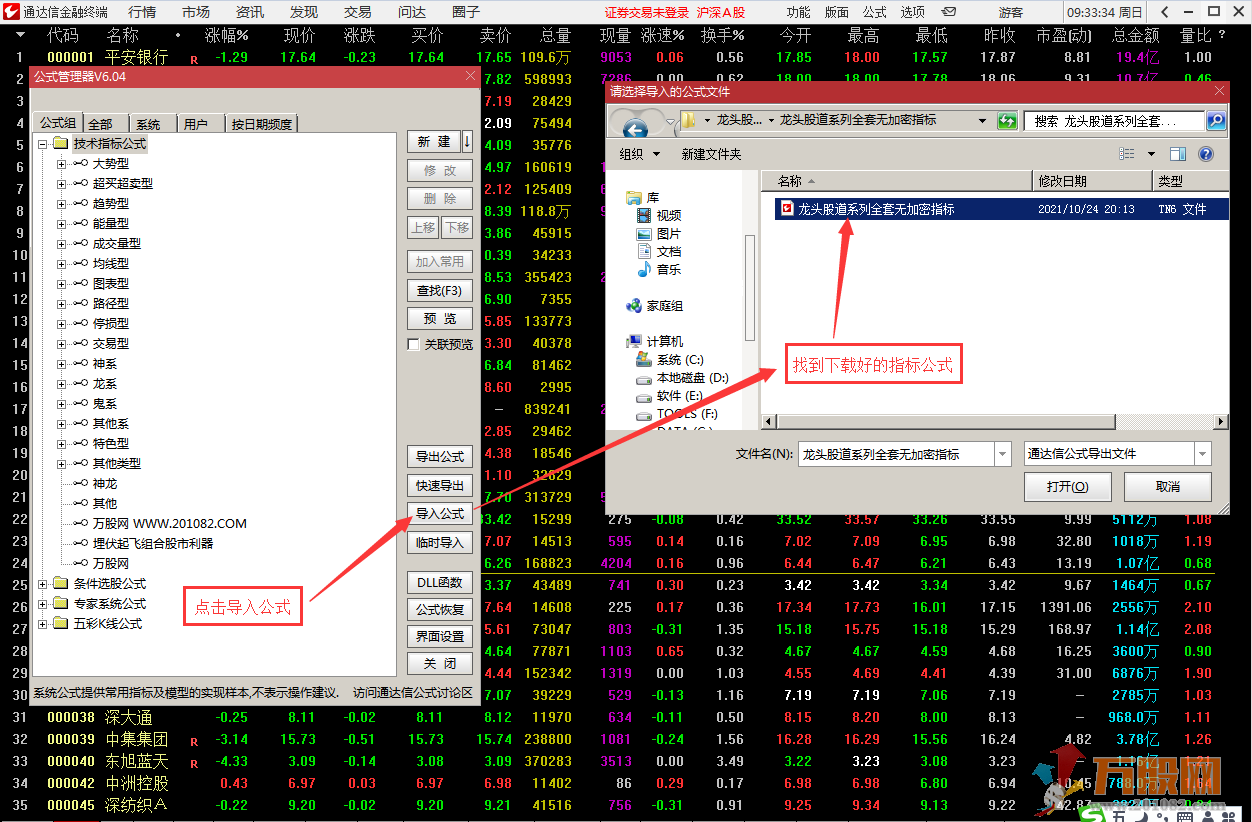Image resolution: width=1252 pixels, height=822 pixels.
Task: Open drive 系统 (C:)
Action: click(671, 360)
